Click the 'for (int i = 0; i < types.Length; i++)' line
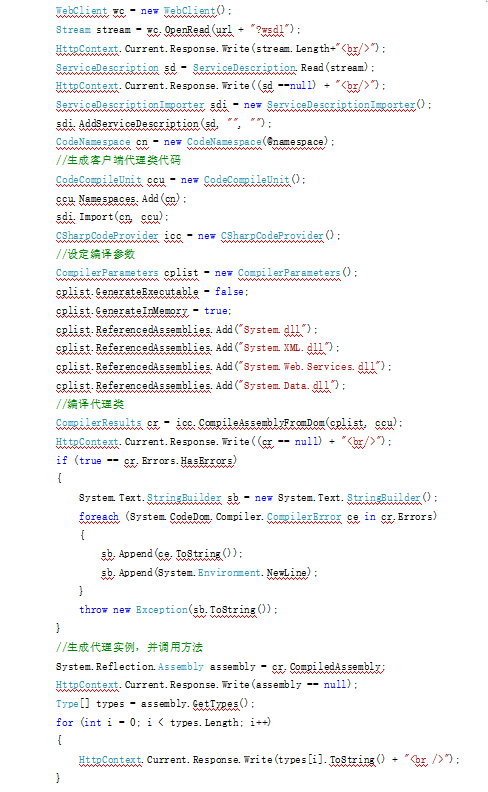Screen dimensions: 488x792 tap(164, 722)
